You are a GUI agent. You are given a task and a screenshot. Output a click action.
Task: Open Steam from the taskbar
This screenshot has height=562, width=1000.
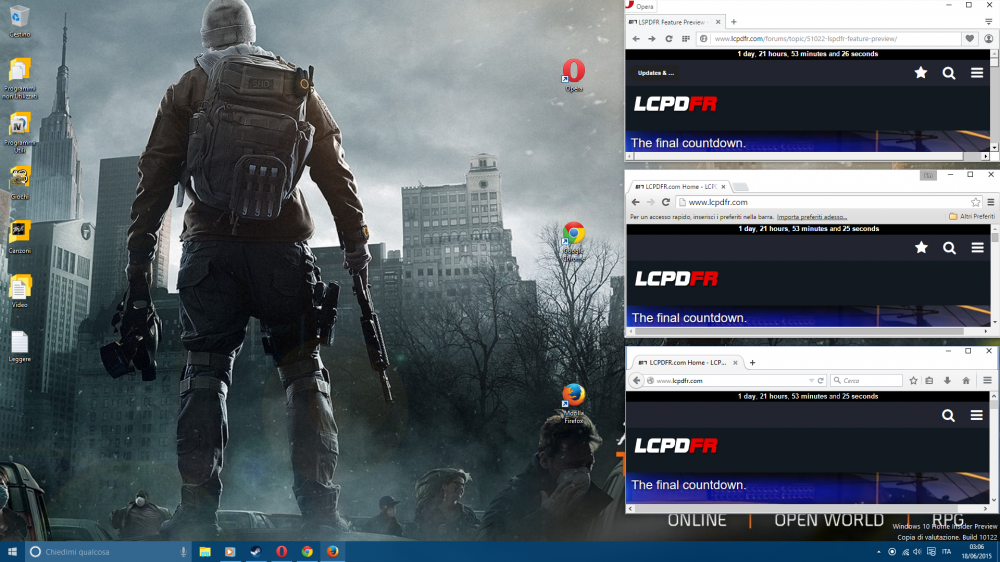256,552
